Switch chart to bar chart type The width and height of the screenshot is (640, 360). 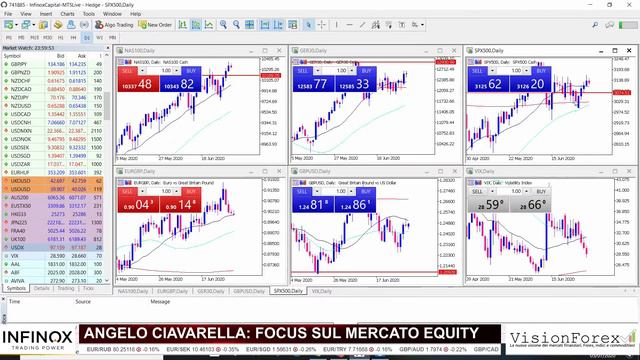183,25
